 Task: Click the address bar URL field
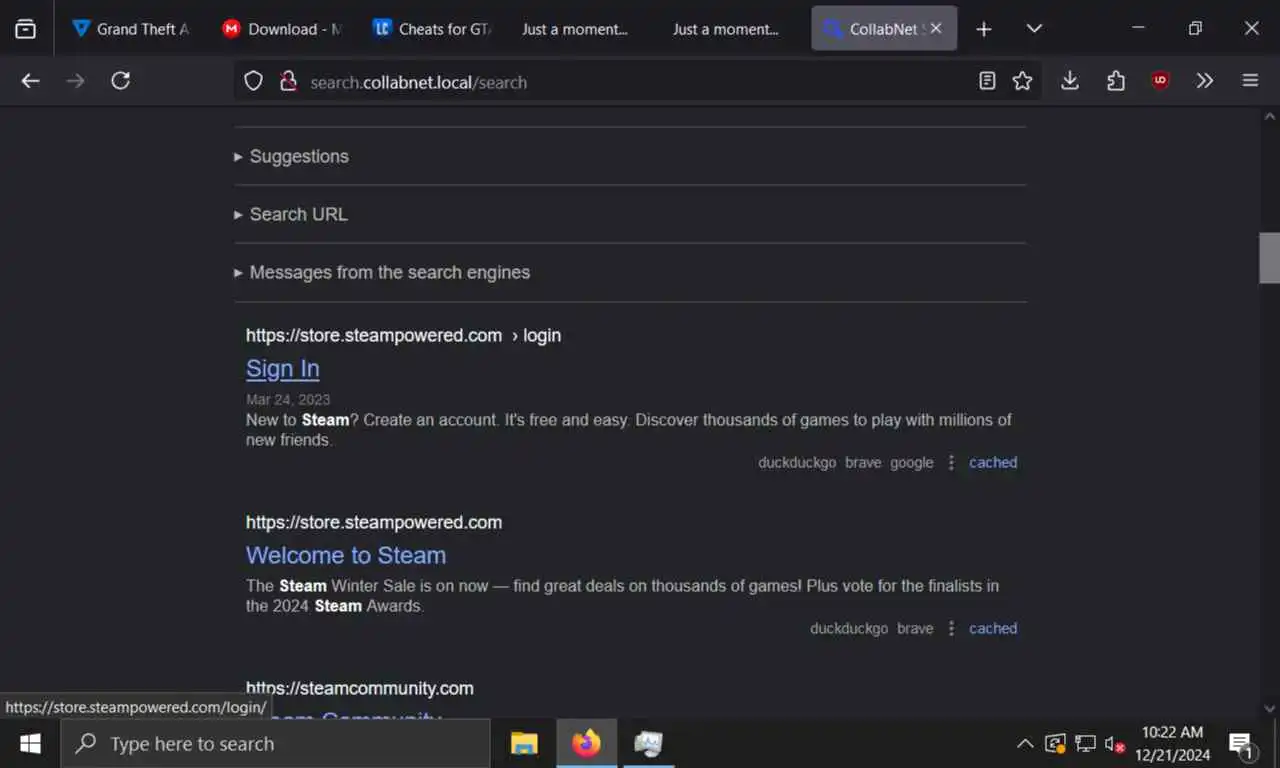[636, 82]
